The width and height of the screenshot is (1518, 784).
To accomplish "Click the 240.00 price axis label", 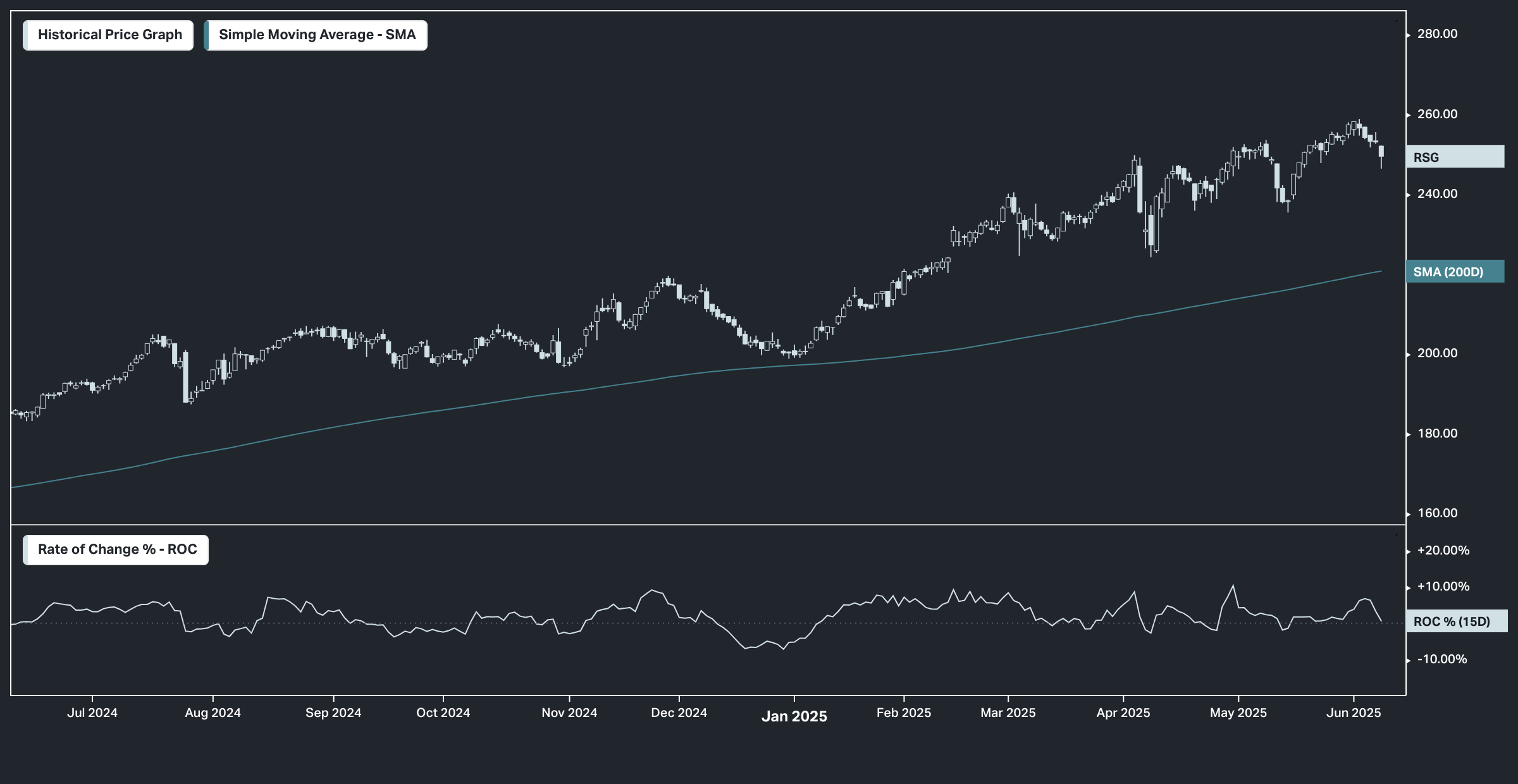I will tap(1437, 194).
